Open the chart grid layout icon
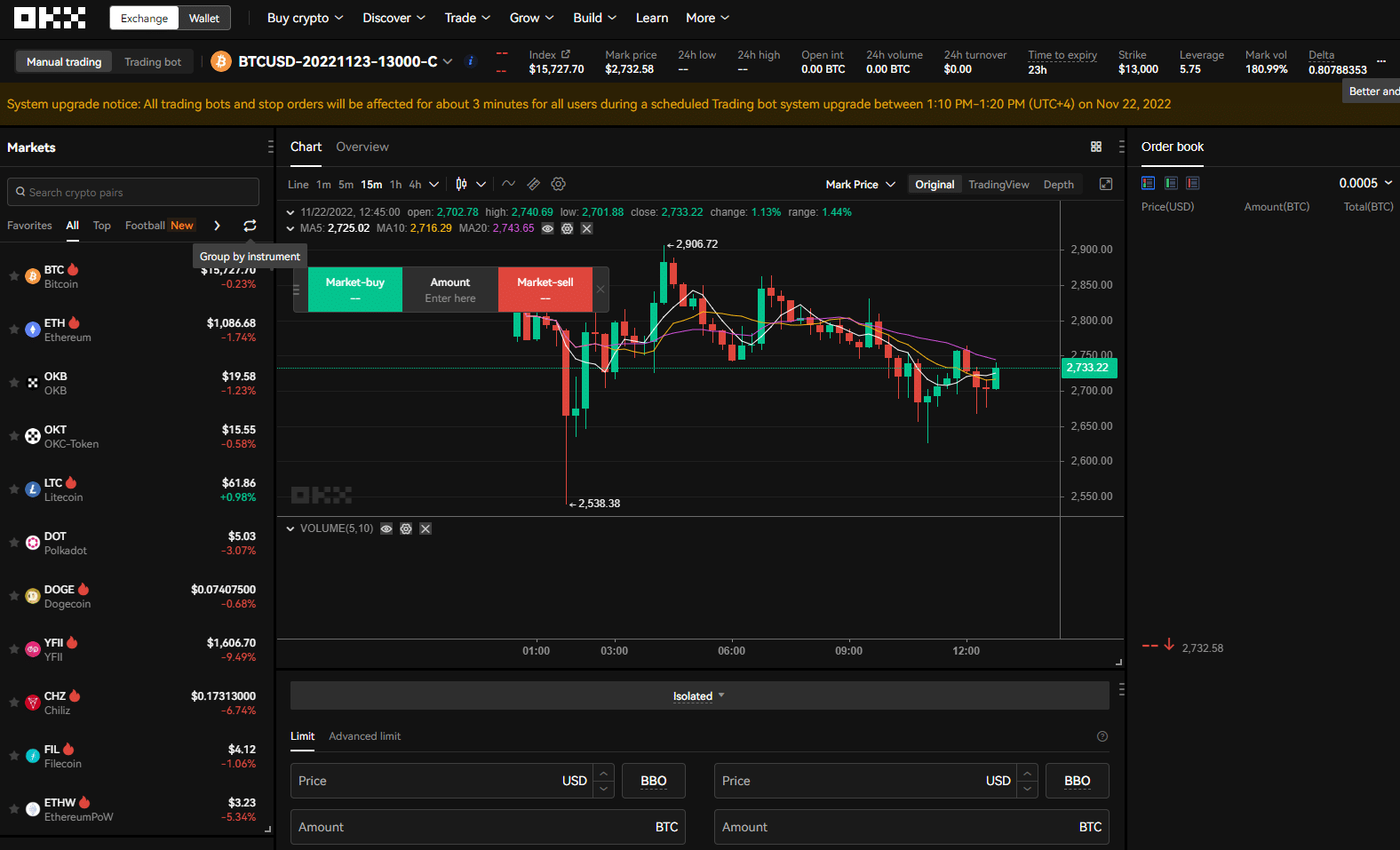Viewport: 1400px width, 850px height. coord(1096,147)
